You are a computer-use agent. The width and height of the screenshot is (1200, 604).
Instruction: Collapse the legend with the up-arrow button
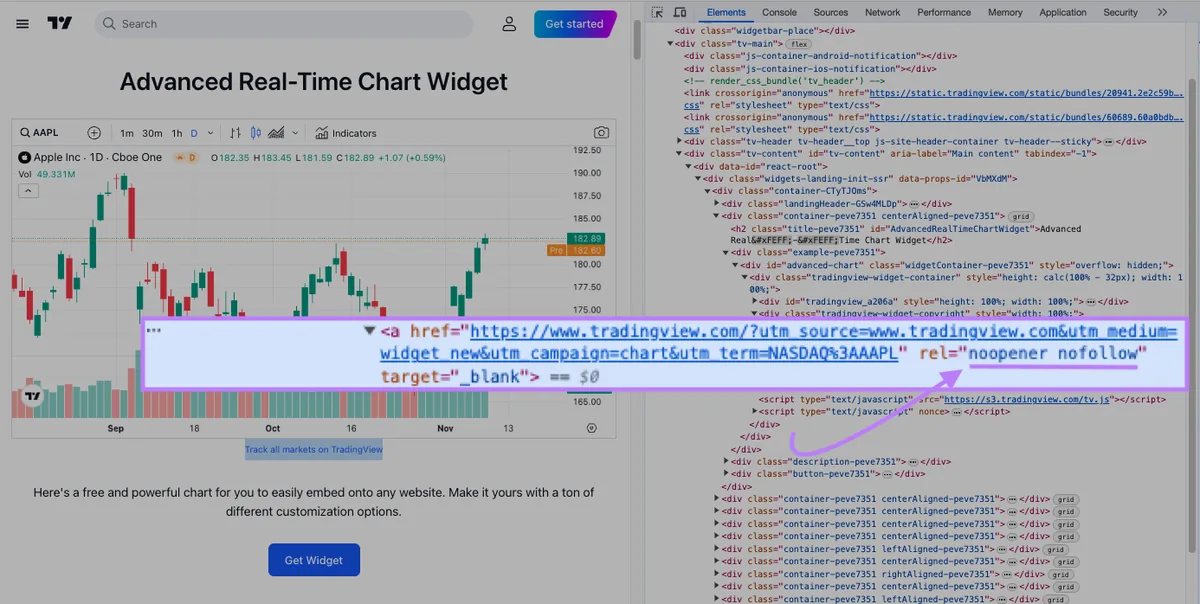(28, 191)
